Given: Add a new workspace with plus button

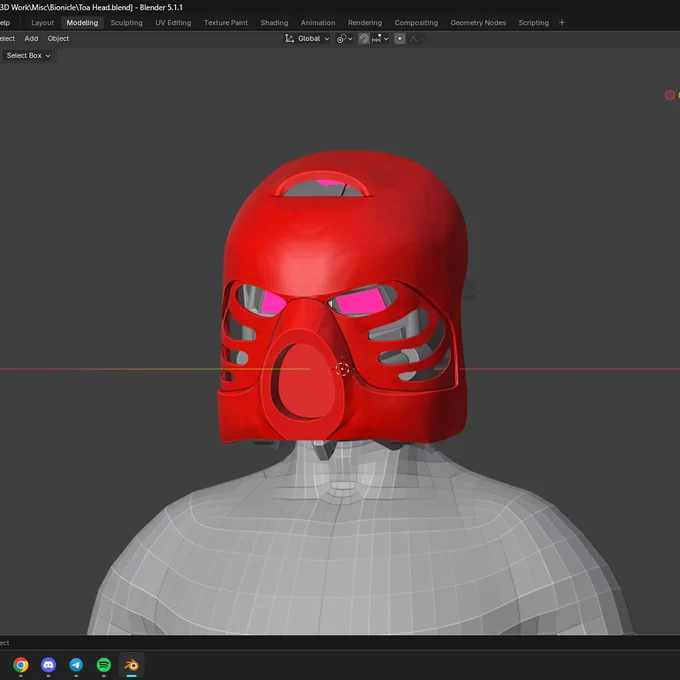Looking at the screenshot, I should pyautogui.click(x=562, y=23).
